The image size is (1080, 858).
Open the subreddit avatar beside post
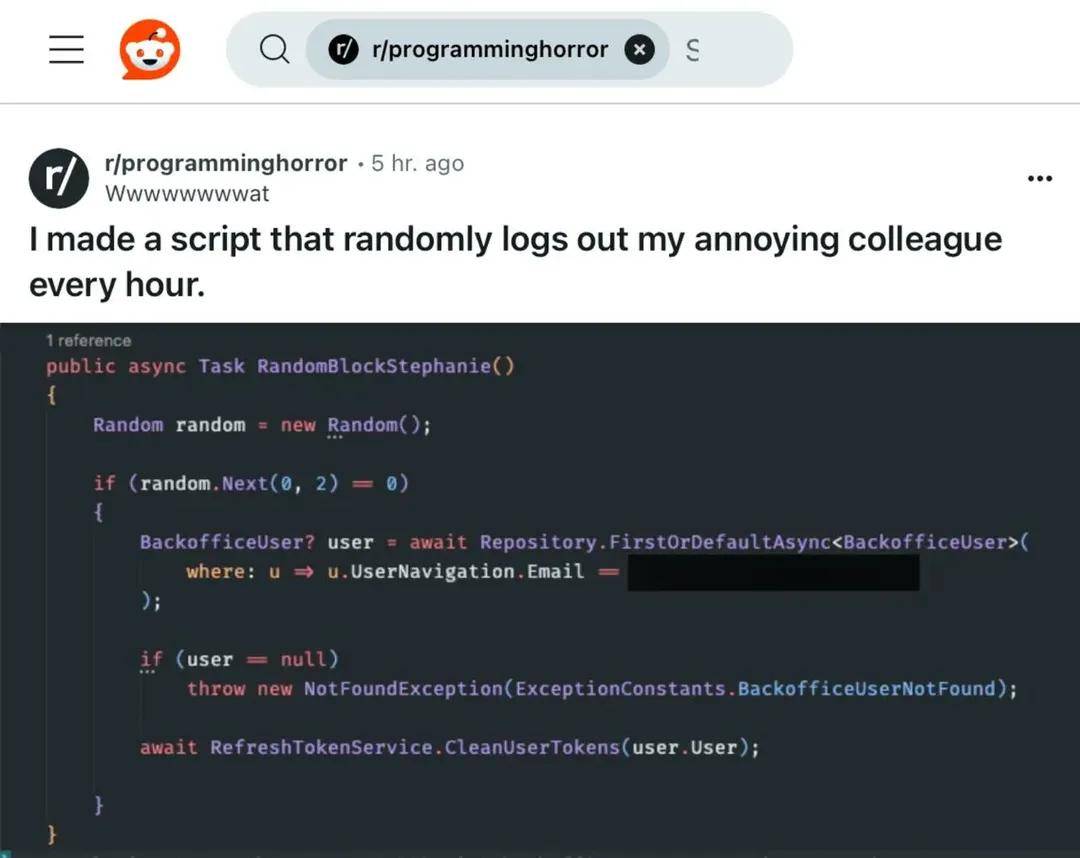(x=59, y=178)
